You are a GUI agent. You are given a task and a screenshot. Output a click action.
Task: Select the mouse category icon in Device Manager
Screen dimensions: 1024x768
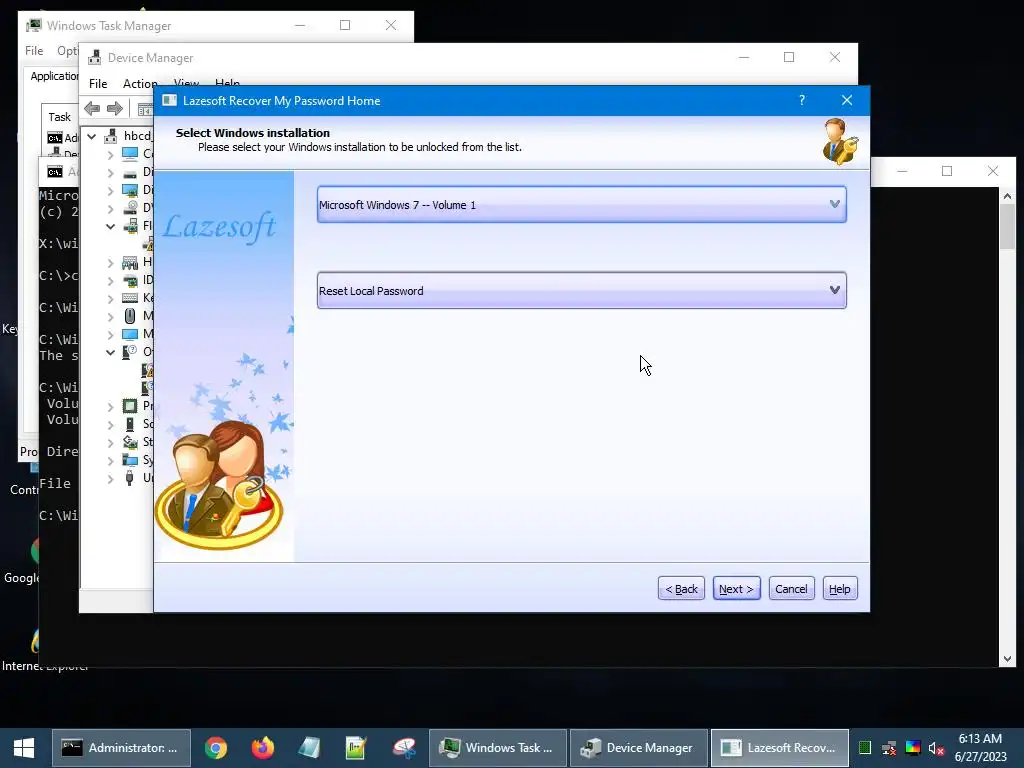tap(130, 316)
